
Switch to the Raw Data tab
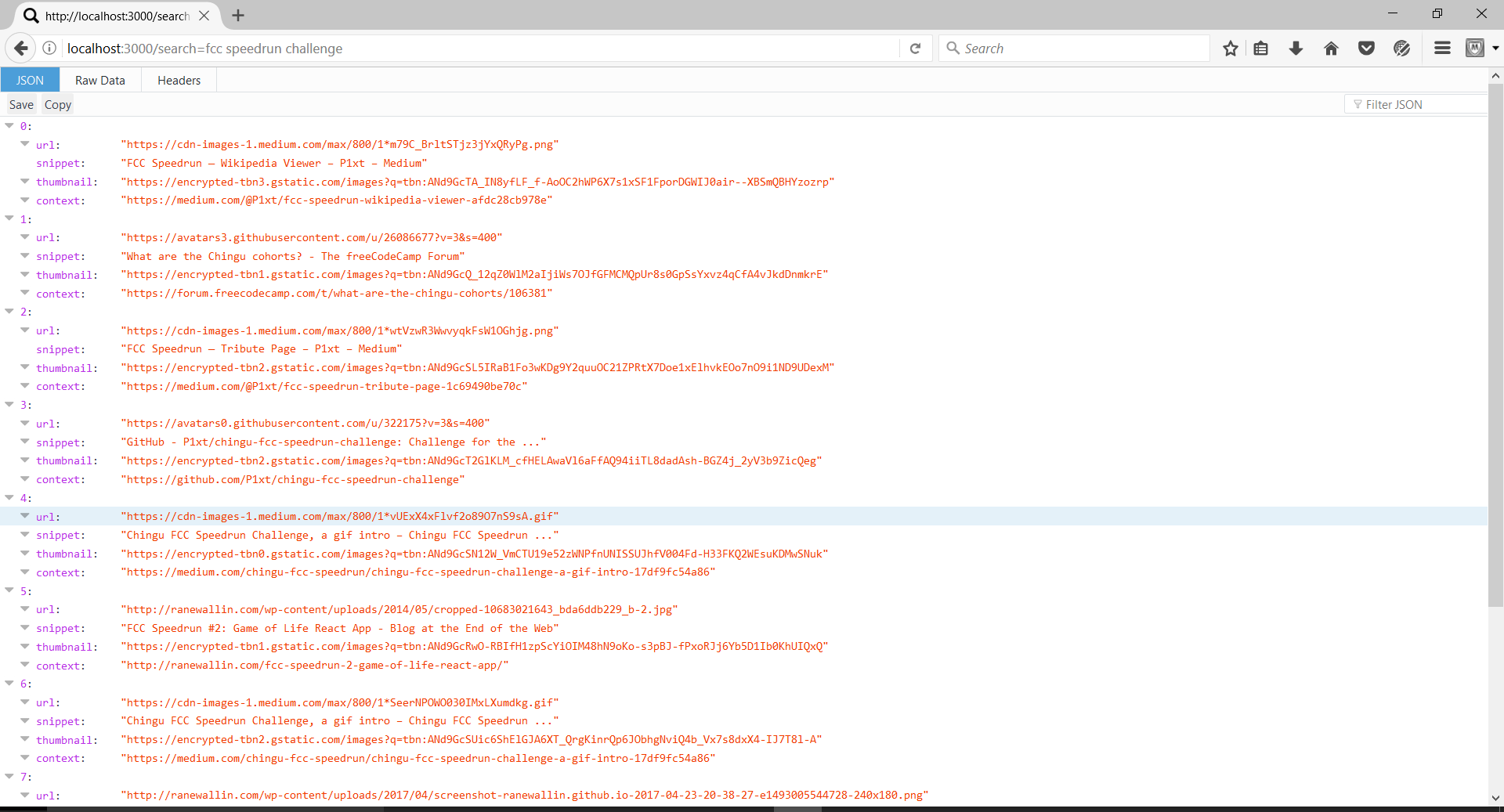point(100,80)
